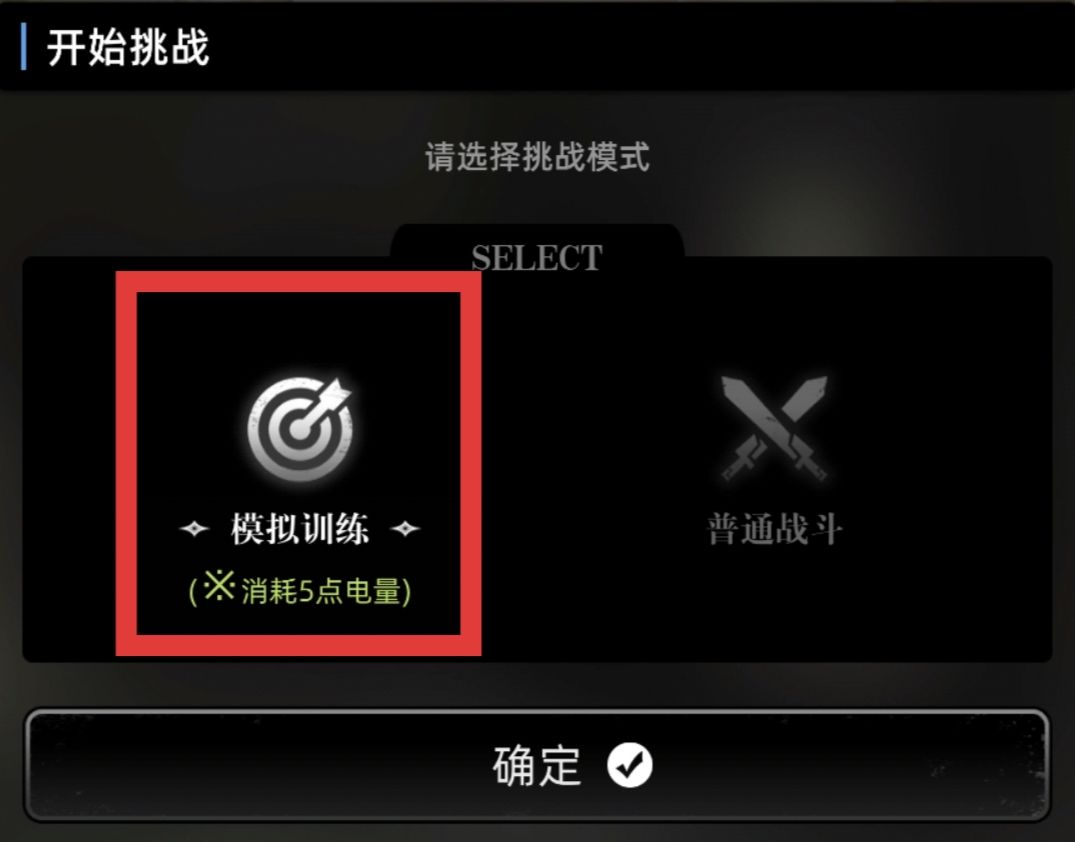The height and width of the screenshot is (842, 1075).
Task: Select the crossed swords icon for 普通战斗
Action: [774, 429]
